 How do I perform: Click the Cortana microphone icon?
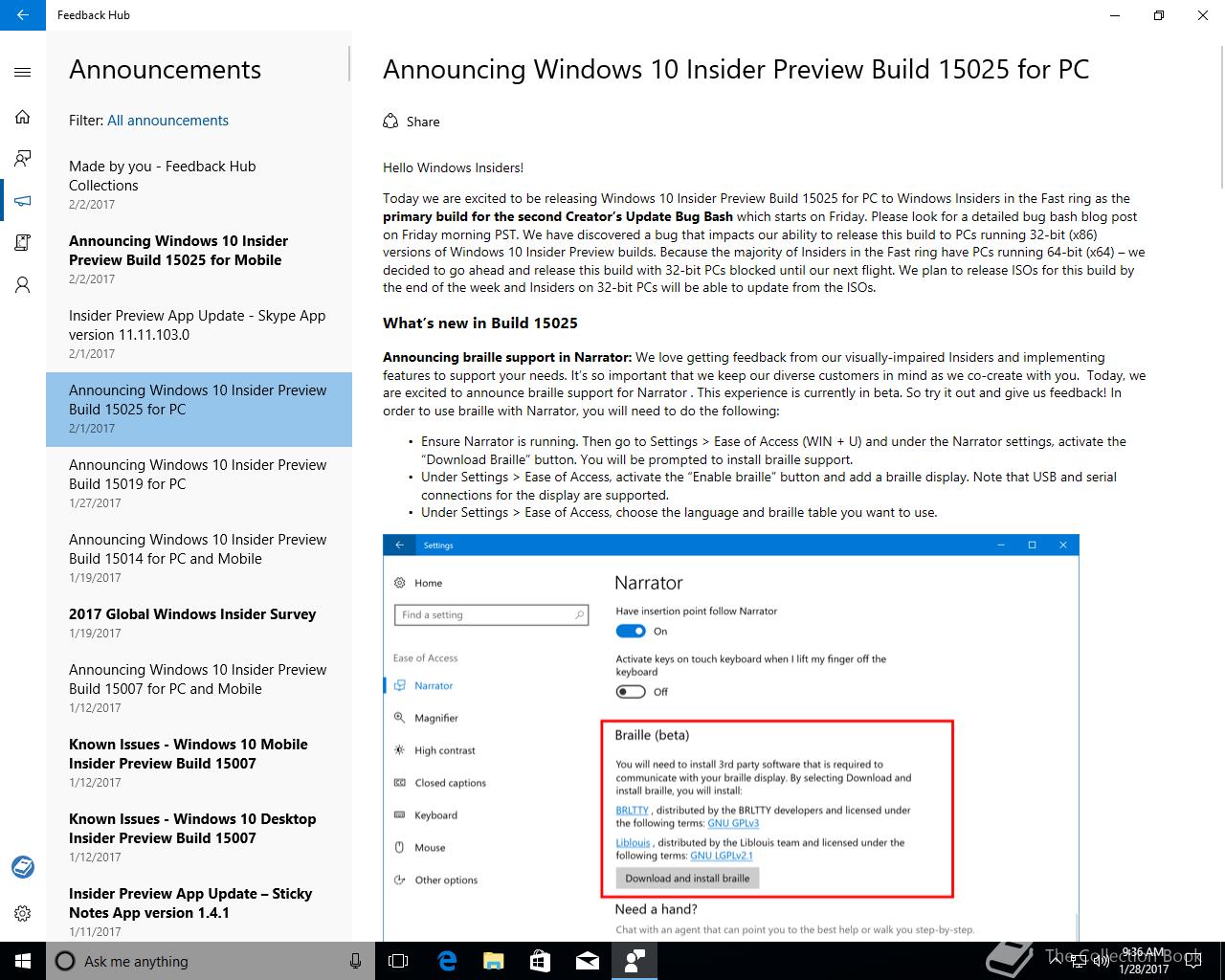[355, 961]
